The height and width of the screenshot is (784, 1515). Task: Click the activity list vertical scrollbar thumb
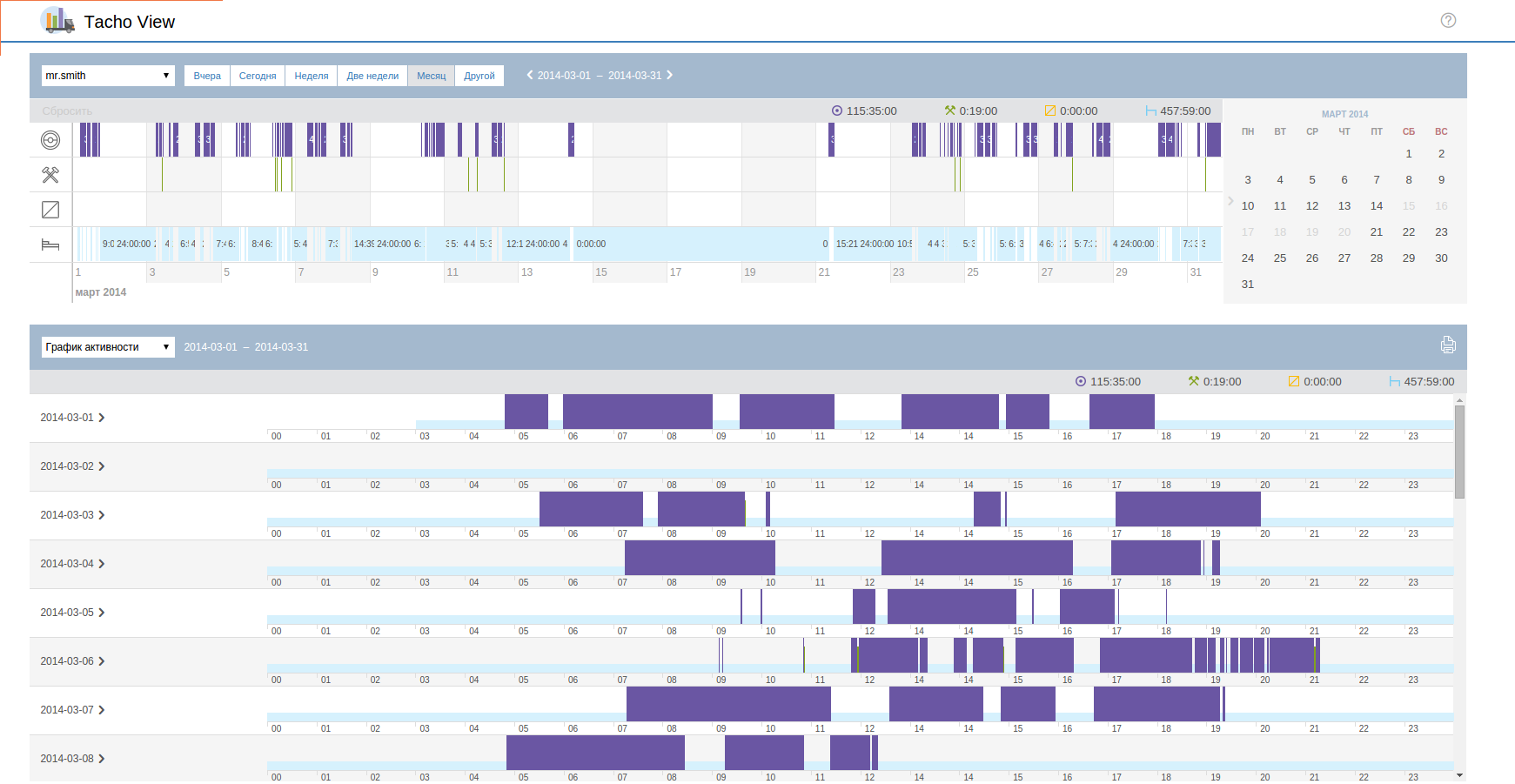click(x=1459, y=451)
